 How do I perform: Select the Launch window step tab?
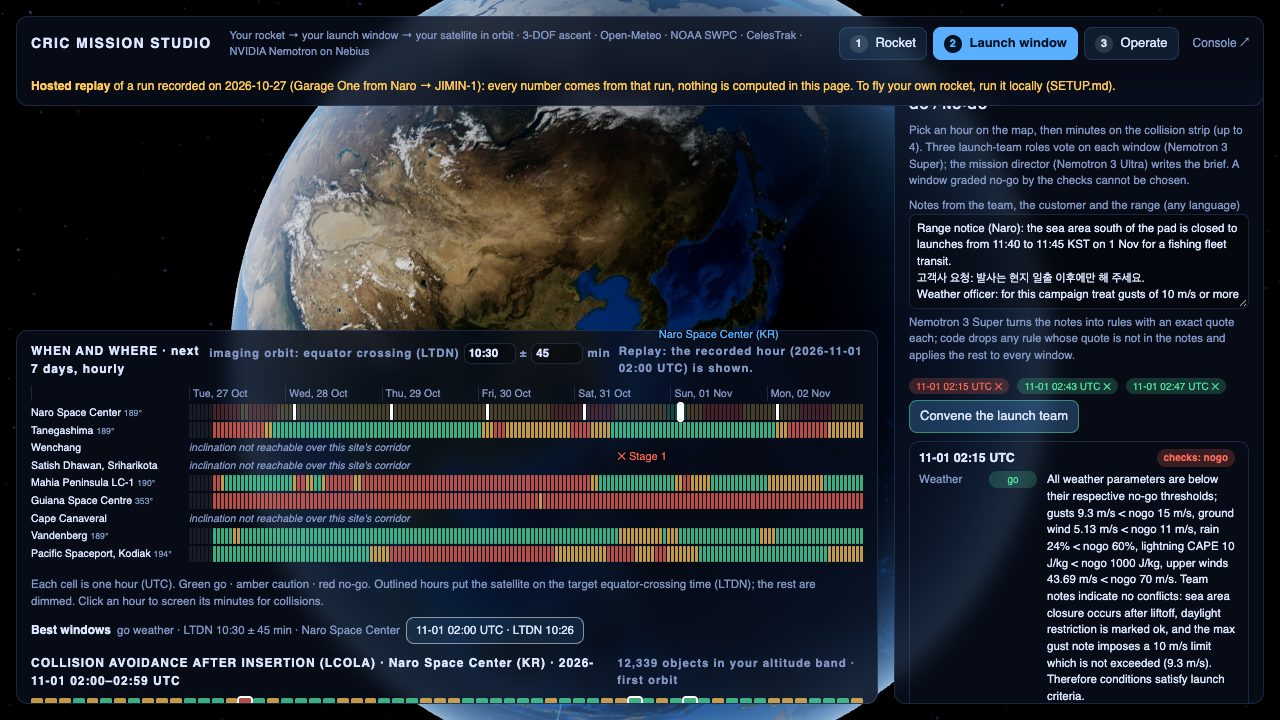(1005, 43)
